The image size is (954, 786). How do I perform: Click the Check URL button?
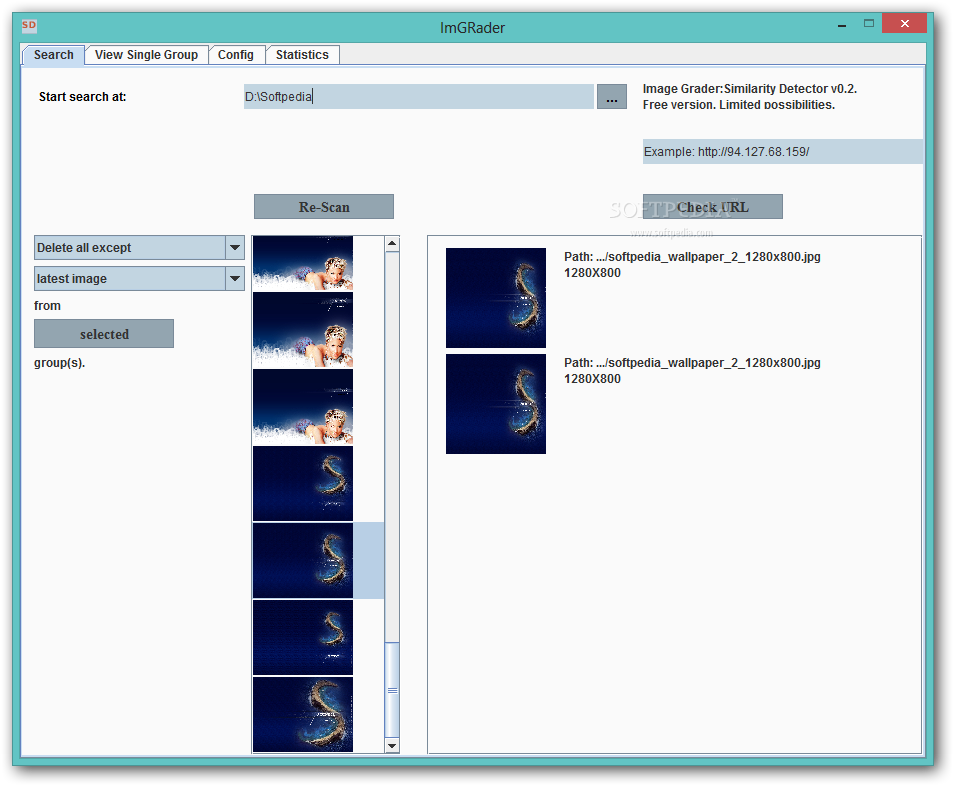712,207
